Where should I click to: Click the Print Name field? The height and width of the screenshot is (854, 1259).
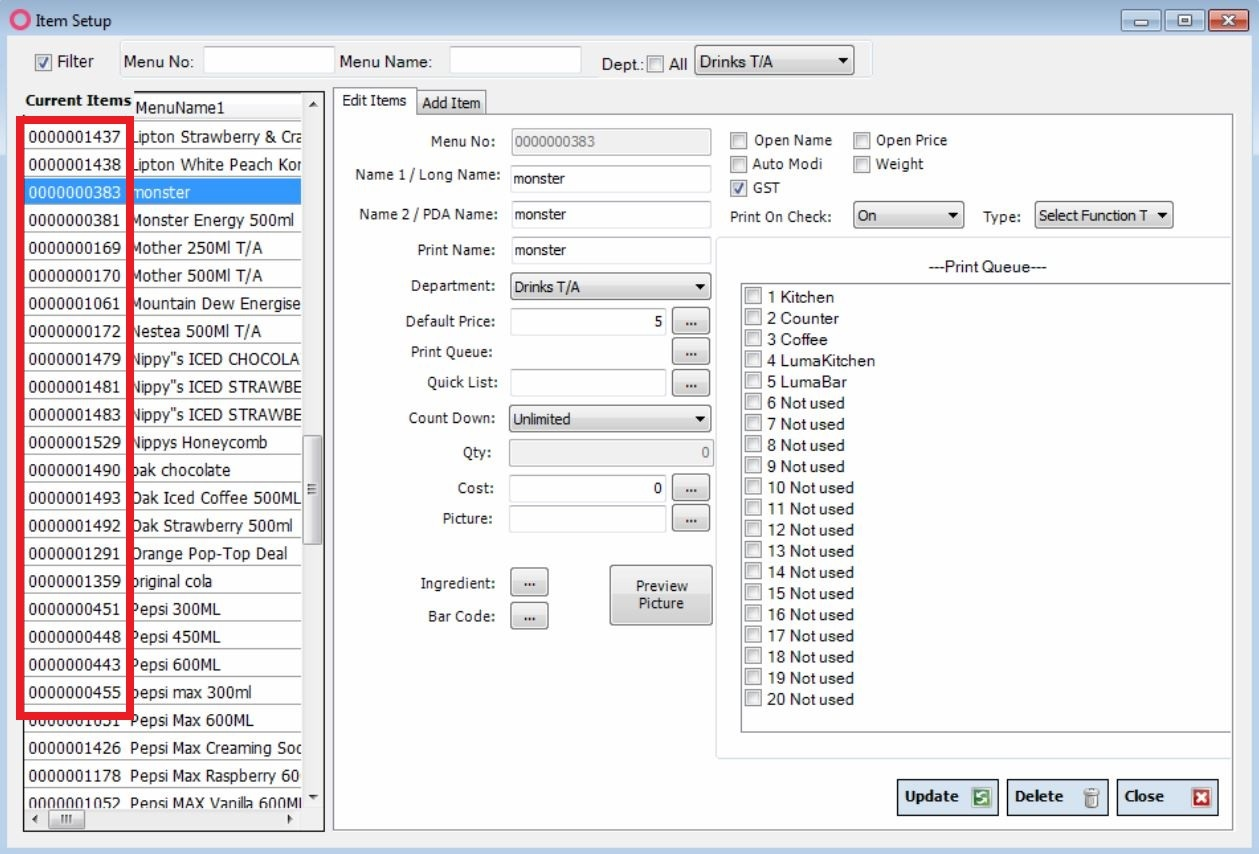coord(611,250)
